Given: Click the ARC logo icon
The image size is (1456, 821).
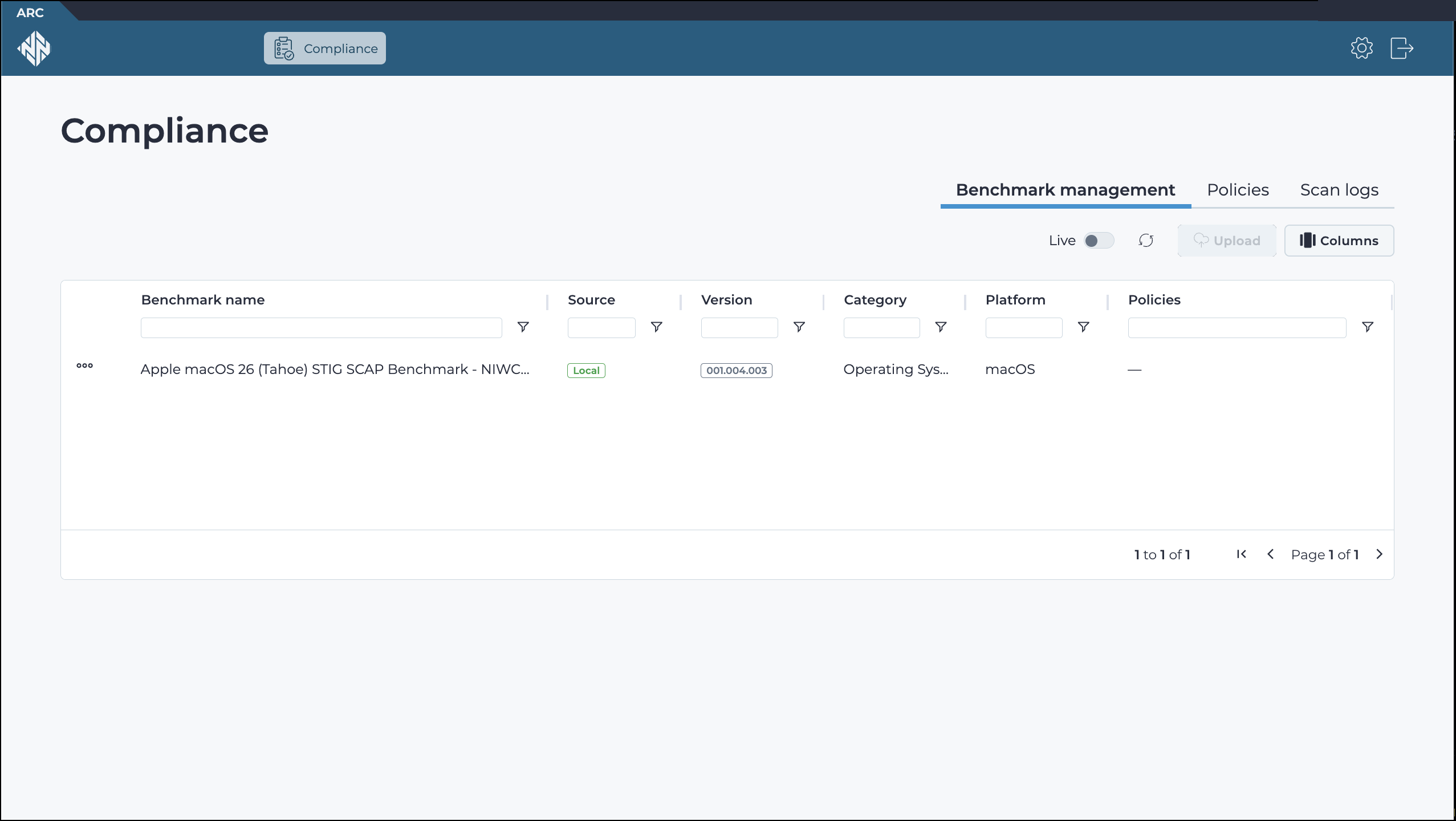Looking at the screenshot, I should coord(34,49).
